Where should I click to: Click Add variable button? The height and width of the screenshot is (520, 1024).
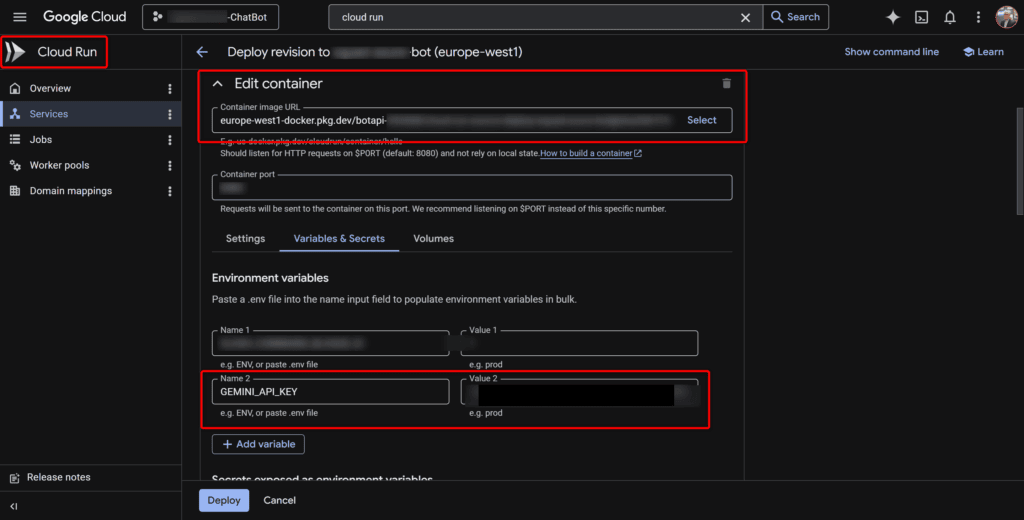pos(258,444)
